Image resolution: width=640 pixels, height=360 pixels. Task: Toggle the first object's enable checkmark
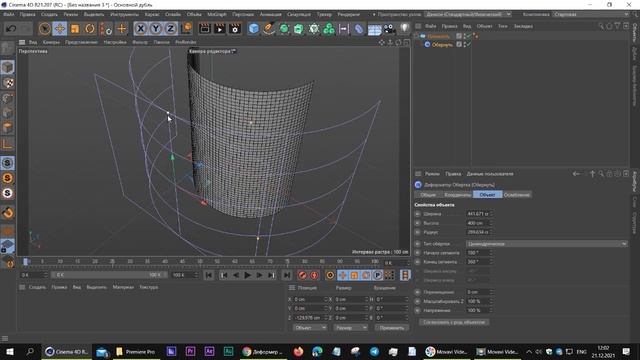click(469, 36)
